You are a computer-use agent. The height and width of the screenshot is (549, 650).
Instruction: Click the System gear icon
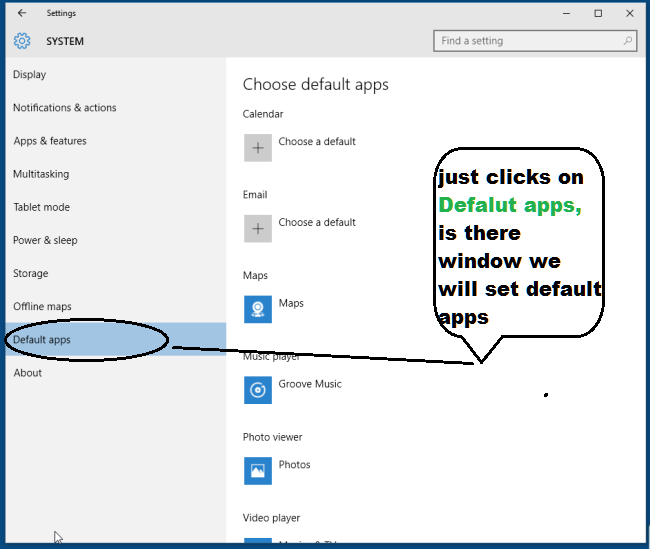[22, 41]
